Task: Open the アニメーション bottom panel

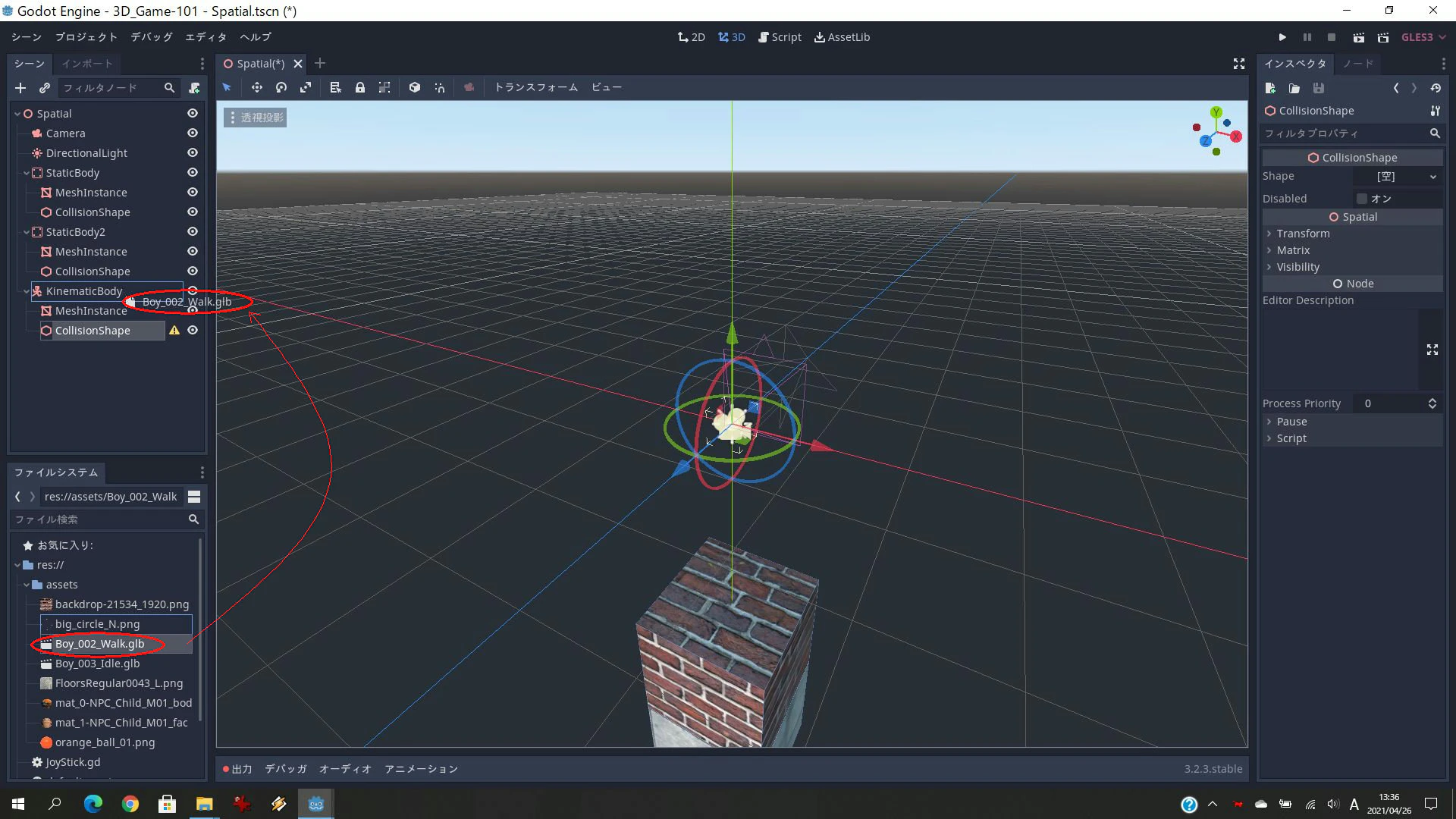Action: click(x=421, y=769)
